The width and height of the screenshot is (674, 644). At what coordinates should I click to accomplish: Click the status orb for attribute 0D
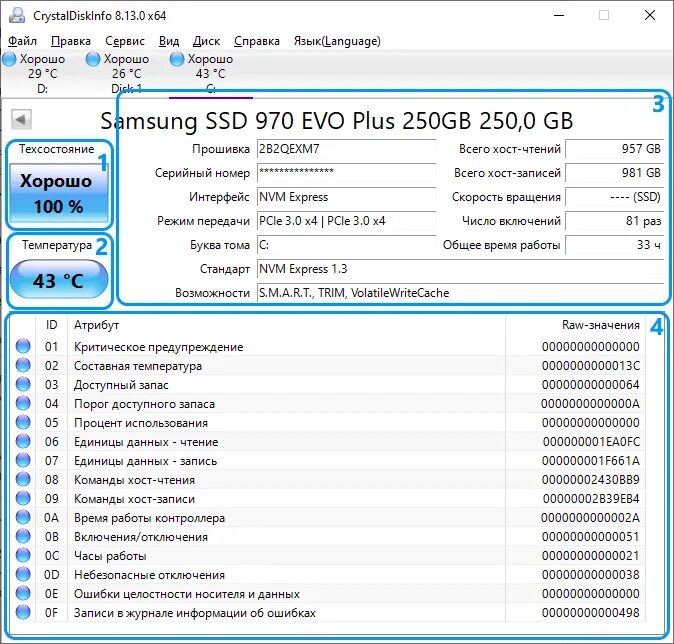pos(23,574)
